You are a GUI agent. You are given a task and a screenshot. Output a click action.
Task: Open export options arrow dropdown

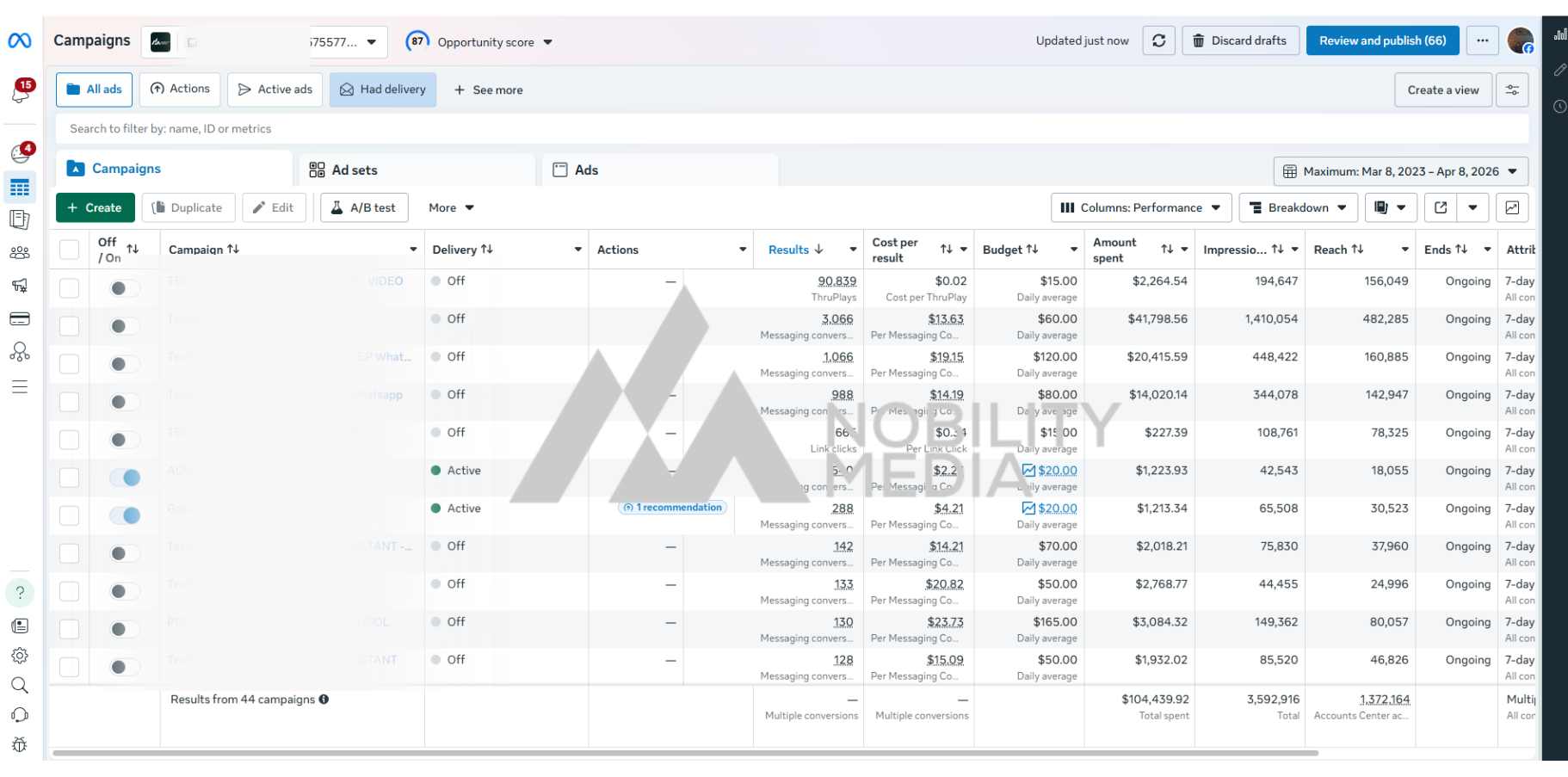(1472, 207)
